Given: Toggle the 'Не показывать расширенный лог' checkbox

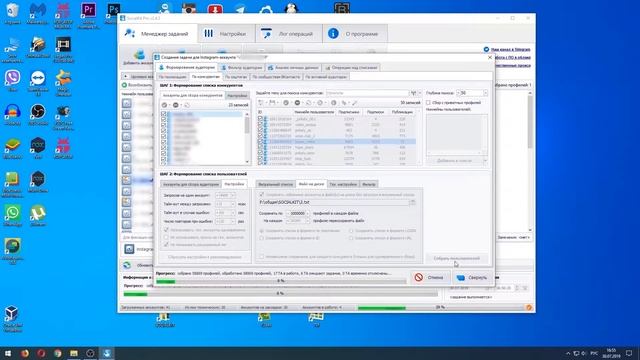Looking at the screenshot, I should point(166,244).
